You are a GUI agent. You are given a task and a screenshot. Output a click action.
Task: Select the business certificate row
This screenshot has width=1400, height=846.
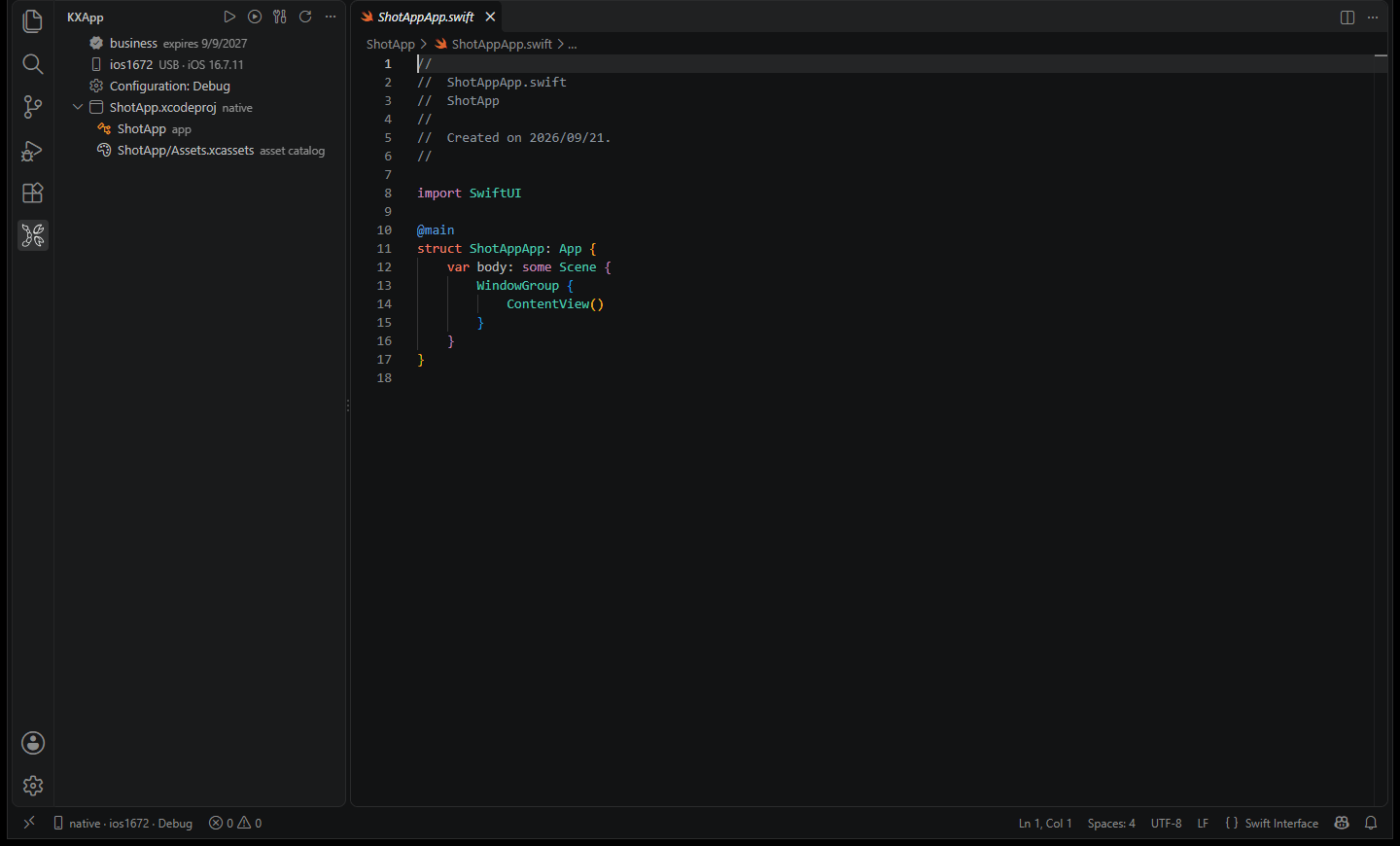point(200,43)
